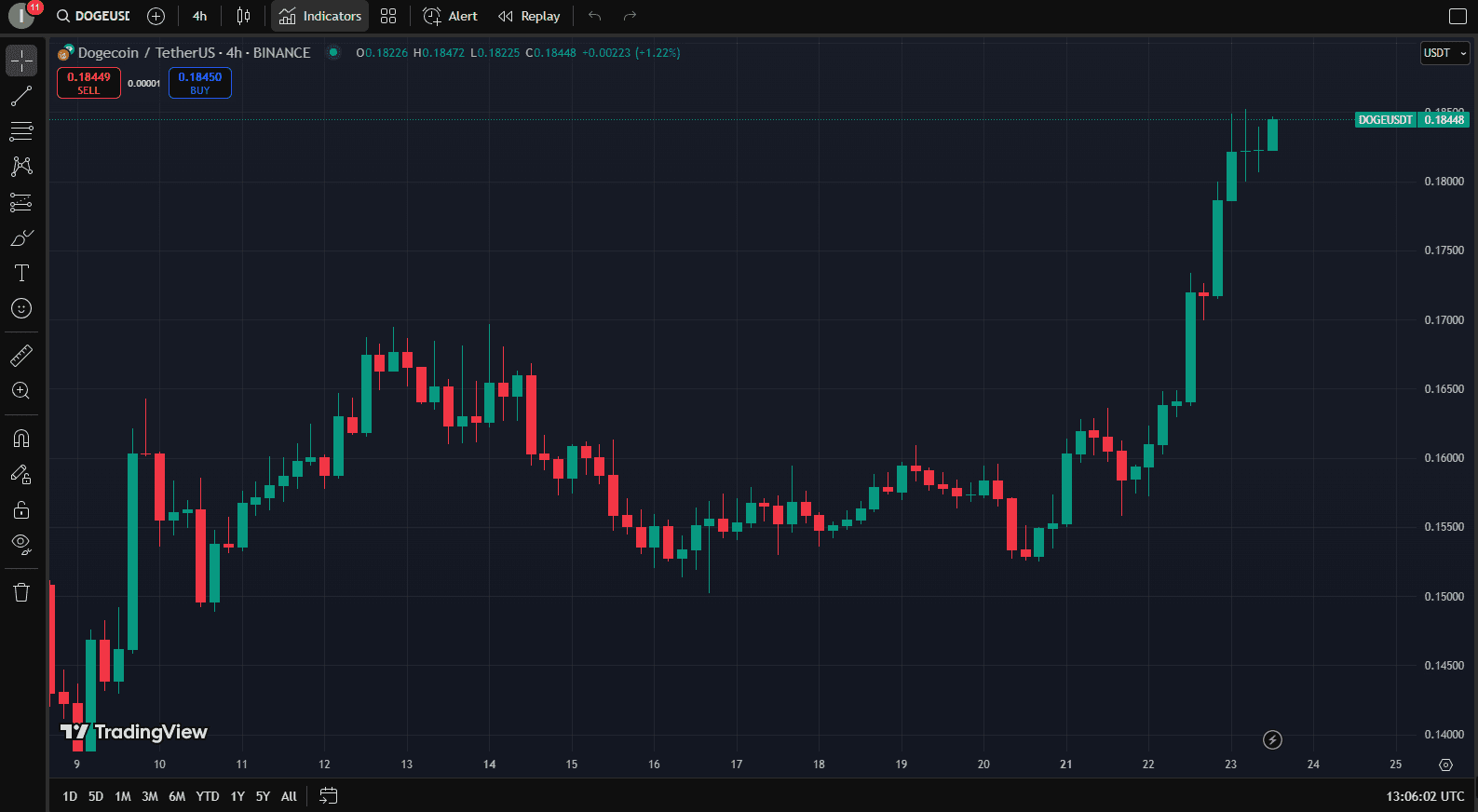This screenshot has height=812, width=1478.
Task: Add symbol to compare with plus icon
Action: click(x=156, y=16)
